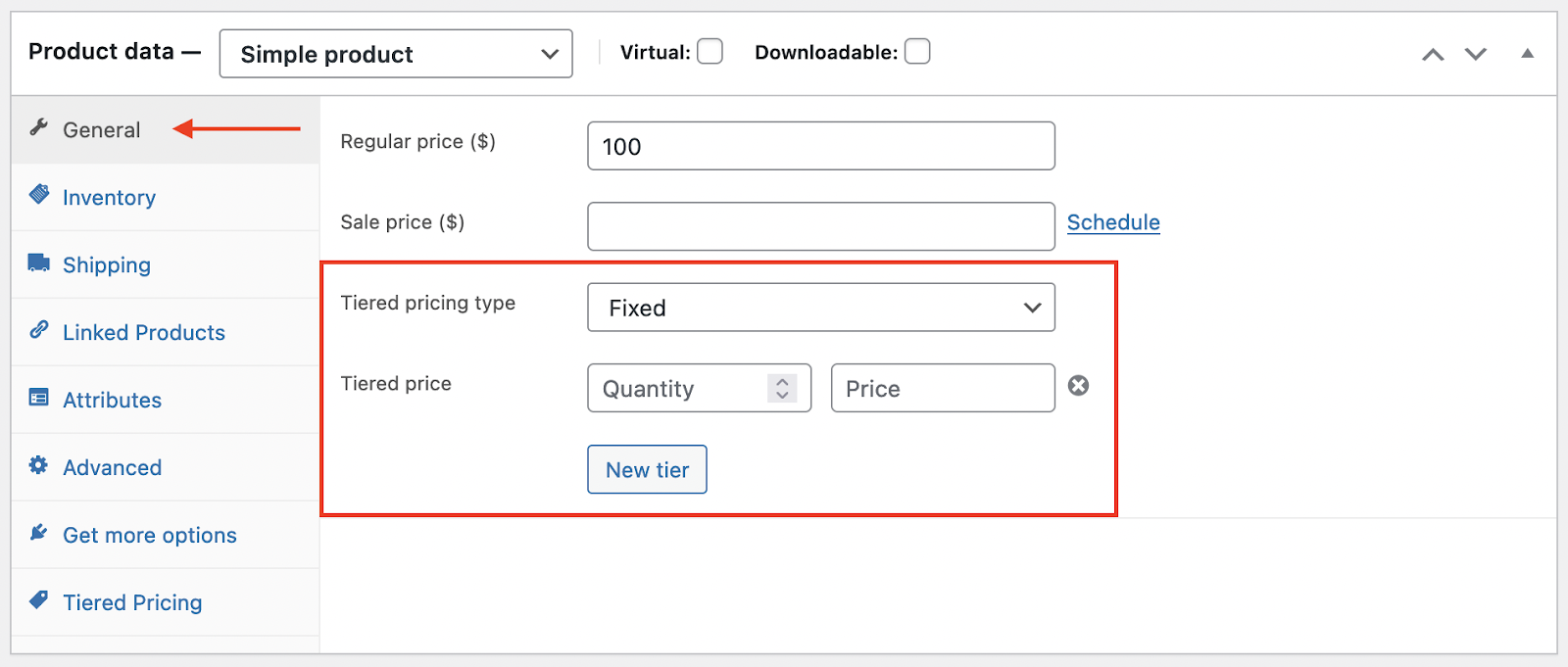Click the Linked Products chain icon
The height and width of the screenshot is (667, 1568).
tap(39, 330)
